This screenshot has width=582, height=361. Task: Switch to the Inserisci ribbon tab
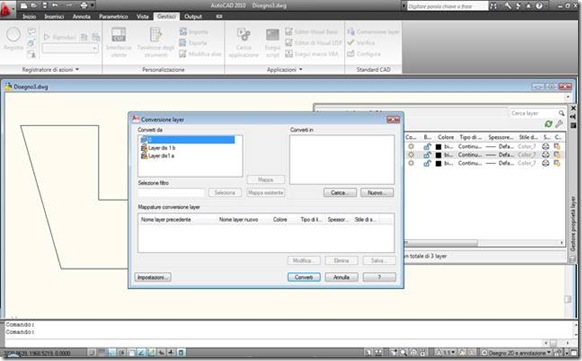54,16
